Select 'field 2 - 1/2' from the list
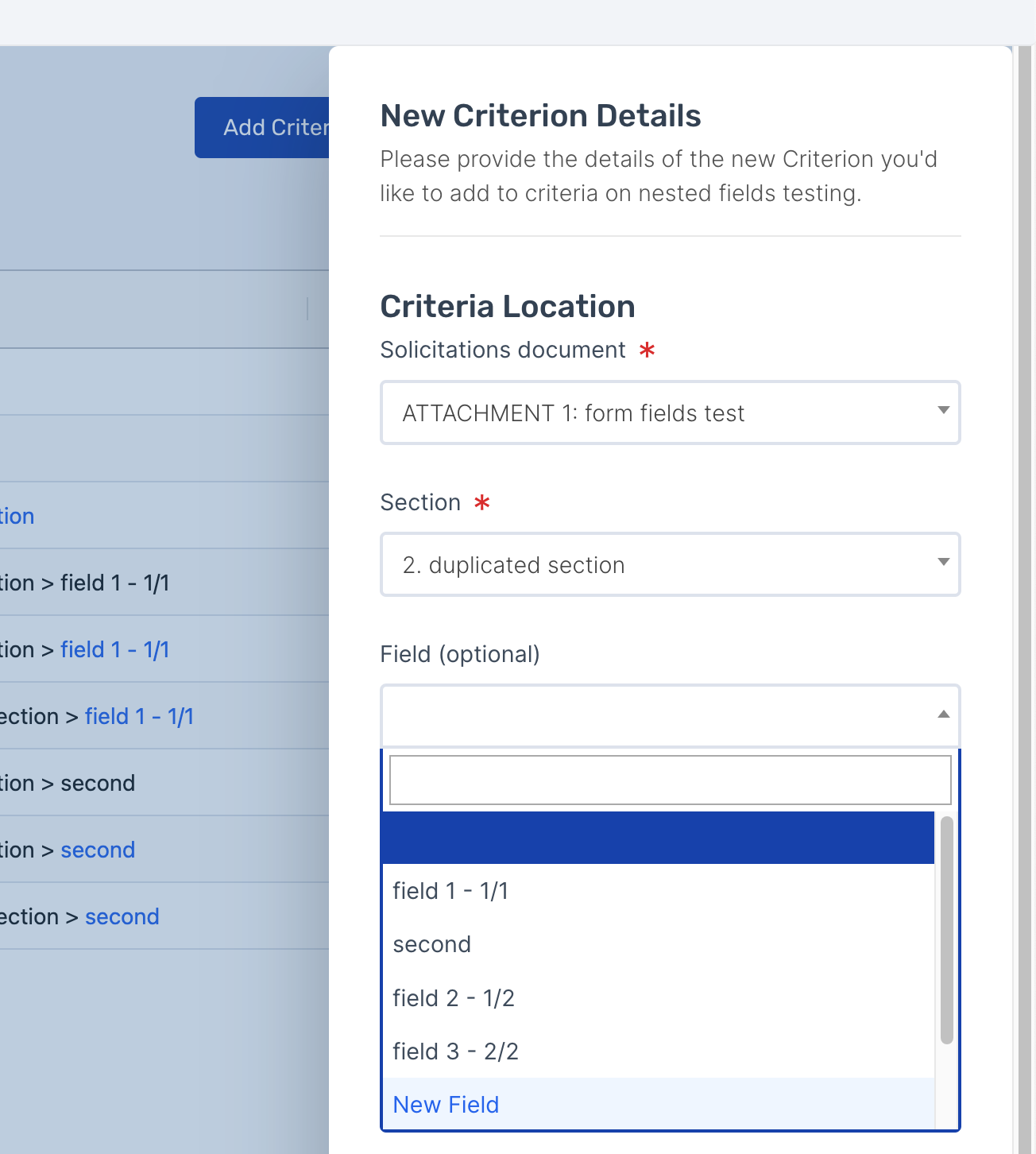 [x=454, y=998]
